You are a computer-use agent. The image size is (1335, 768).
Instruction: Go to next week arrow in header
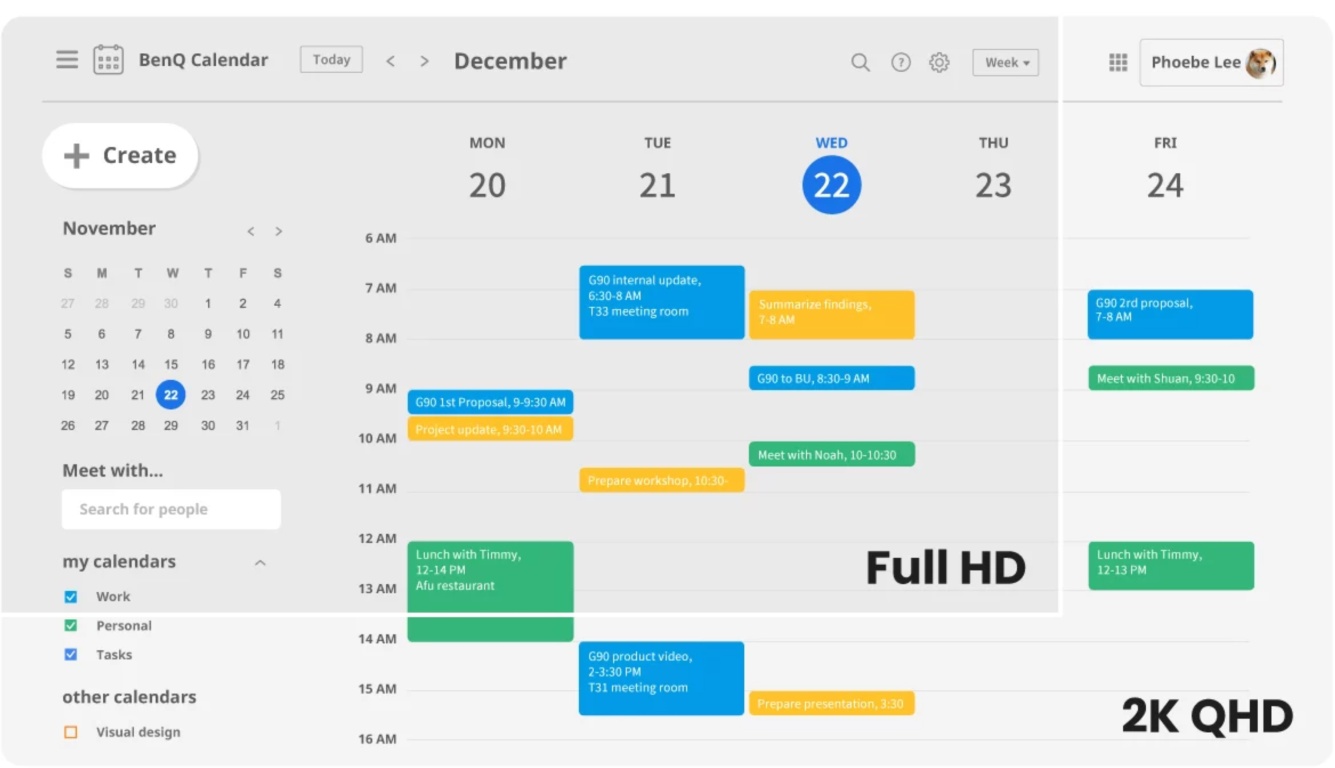click(x=425, y=61)
